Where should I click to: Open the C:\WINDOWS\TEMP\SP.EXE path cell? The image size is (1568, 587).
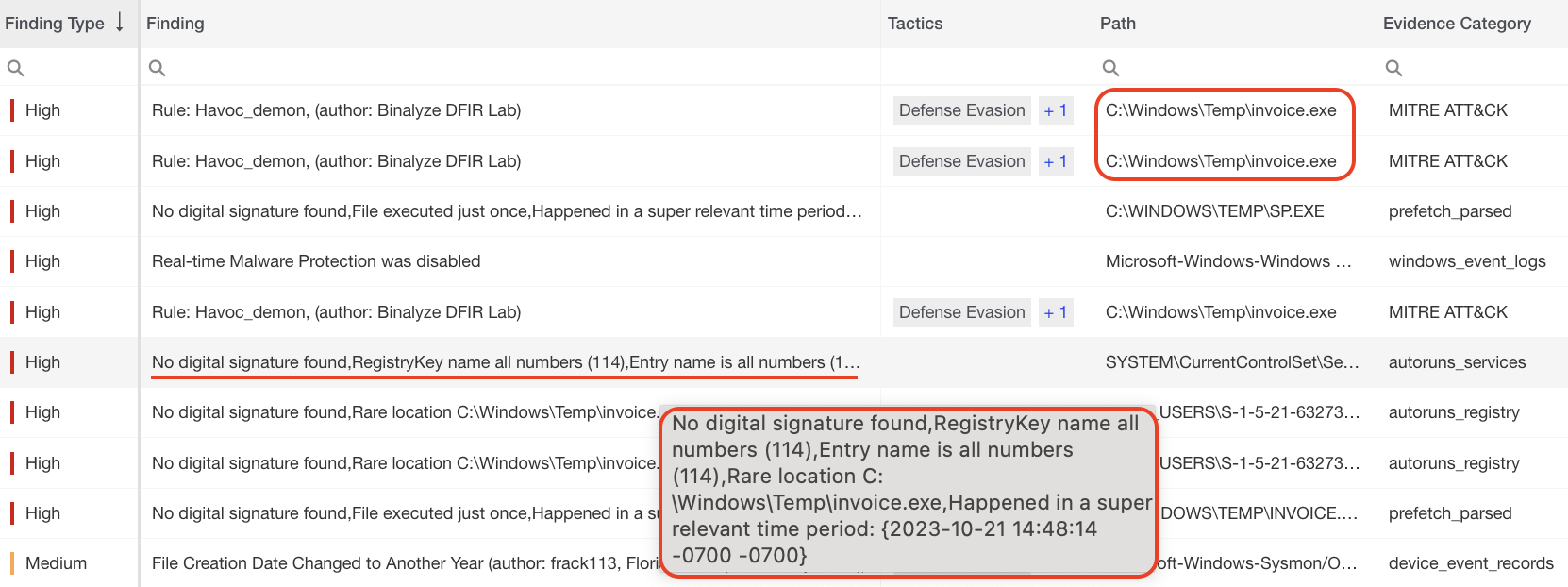[x=1214, y=211]
